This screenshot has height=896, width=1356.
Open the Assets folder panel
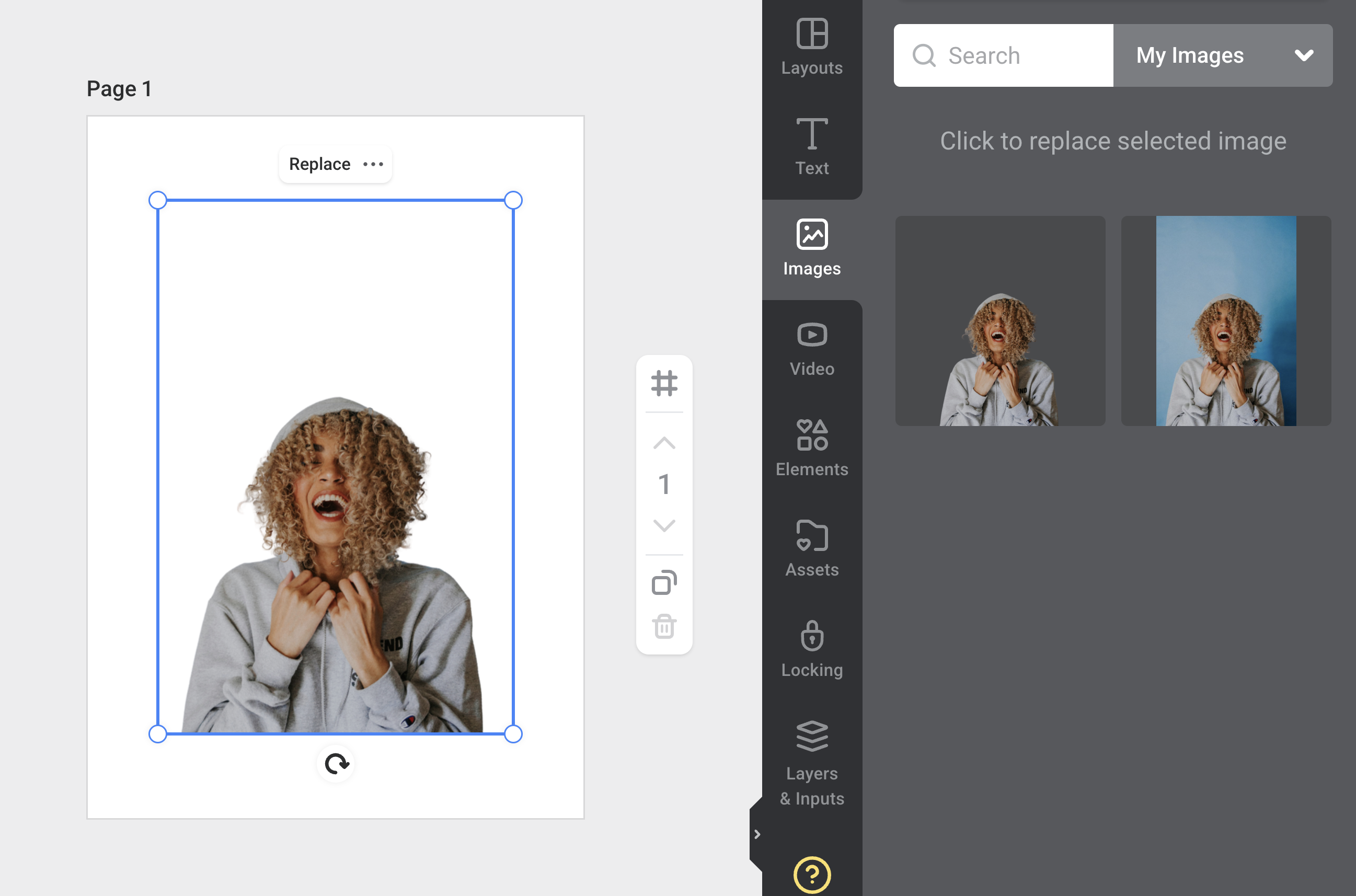[811, 548]
